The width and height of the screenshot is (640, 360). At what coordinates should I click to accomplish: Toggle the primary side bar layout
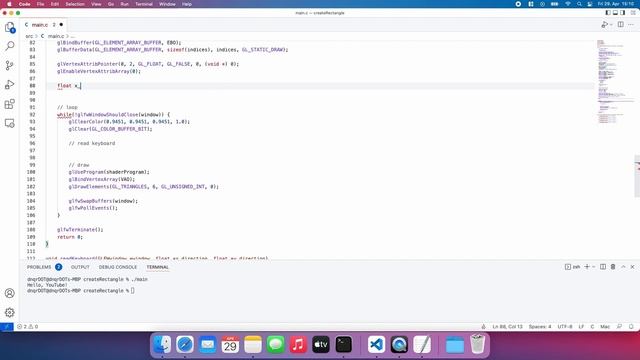pos(608,13)
